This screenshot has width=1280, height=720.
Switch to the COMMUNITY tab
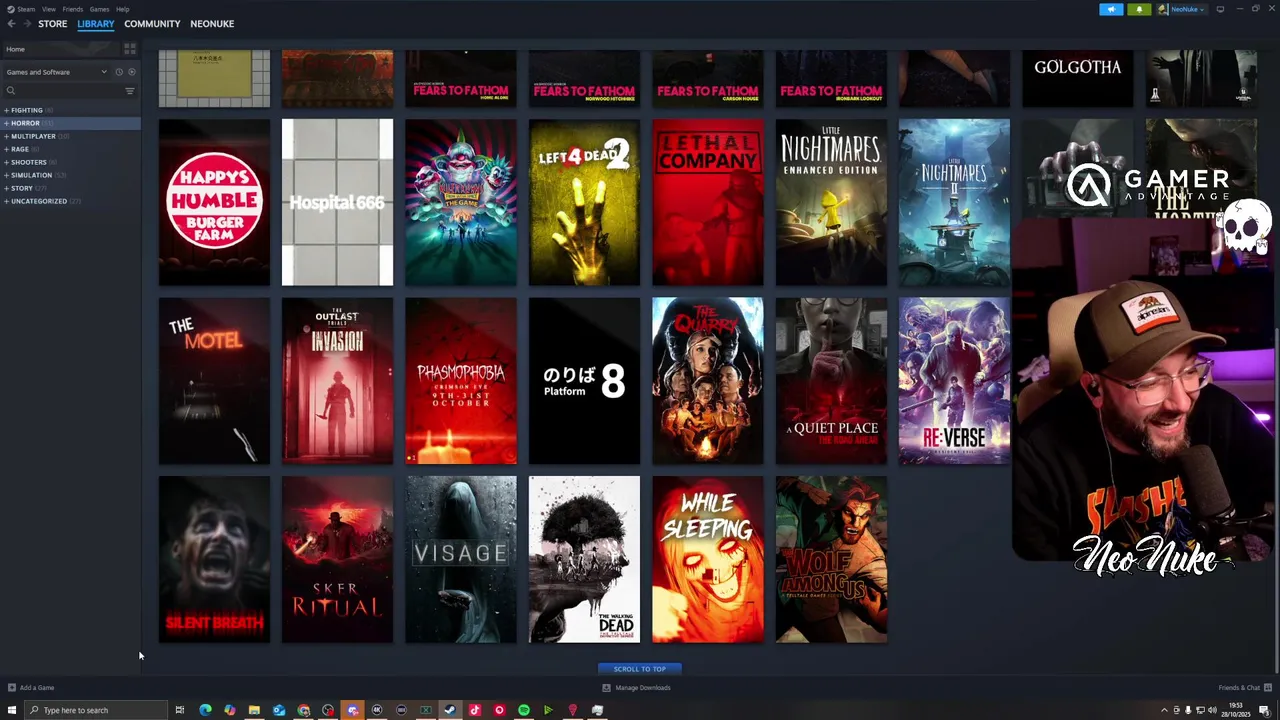[152, 23]
